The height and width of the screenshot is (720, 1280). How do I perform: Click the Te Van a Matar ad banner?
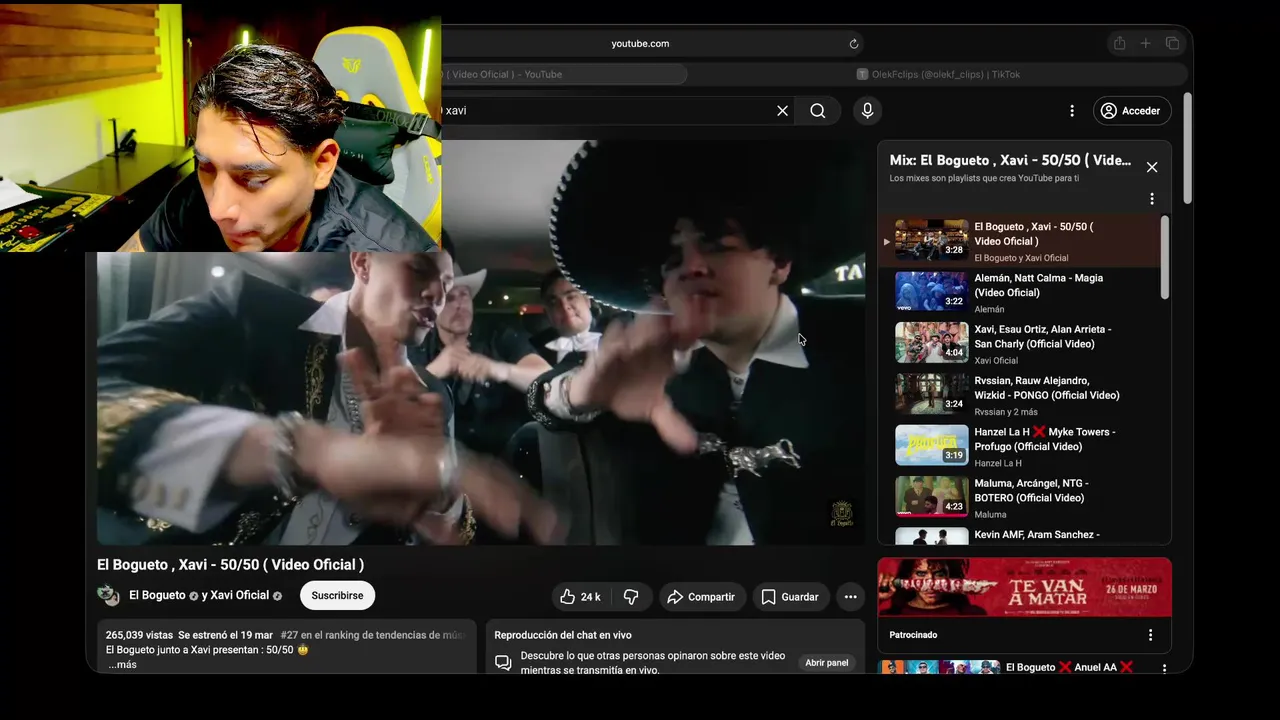click(x=1024, y=587)
